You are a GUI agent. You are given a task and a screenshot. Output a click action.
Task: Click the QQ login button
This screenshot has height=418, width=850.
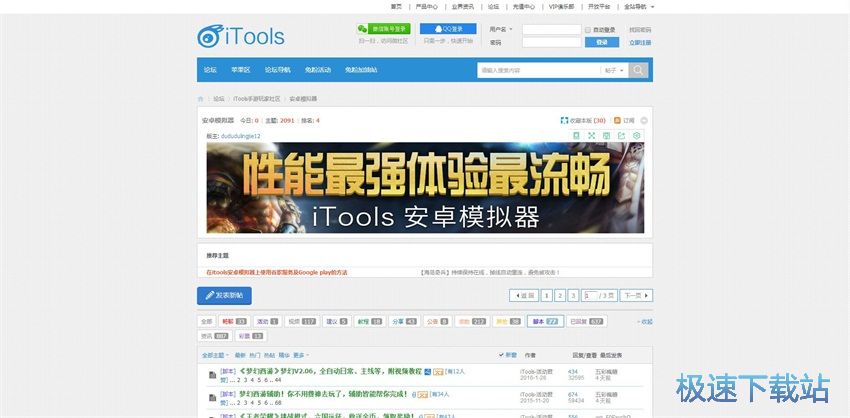[448, 29]
